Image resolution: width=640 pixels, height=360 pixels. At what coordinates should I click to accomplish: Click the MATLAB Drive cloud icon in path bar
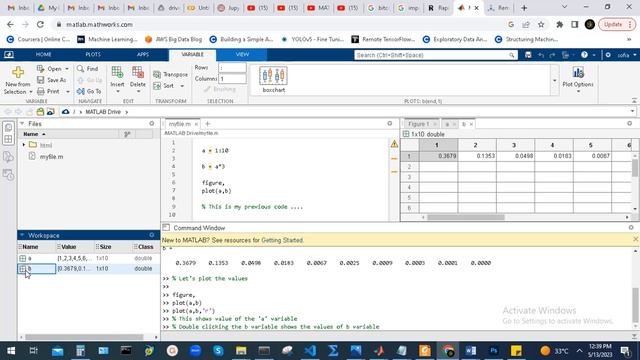[65, 111]
